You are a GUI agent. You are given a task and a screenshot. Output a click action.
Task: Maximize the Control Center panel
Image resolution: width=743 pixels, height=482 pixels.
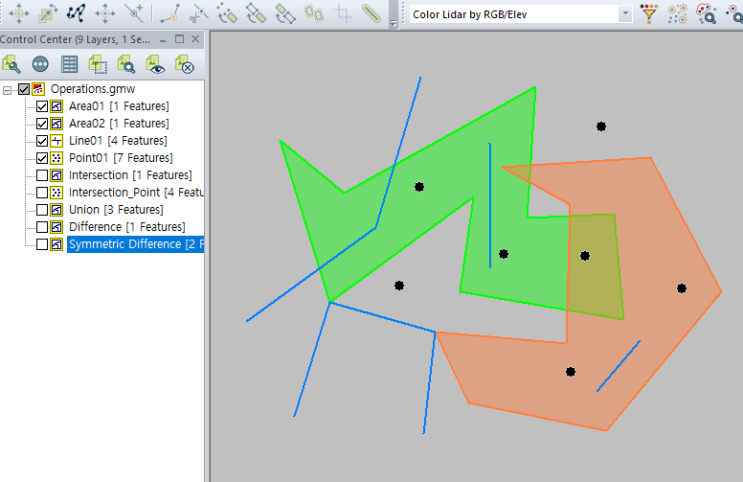(179, 39)
